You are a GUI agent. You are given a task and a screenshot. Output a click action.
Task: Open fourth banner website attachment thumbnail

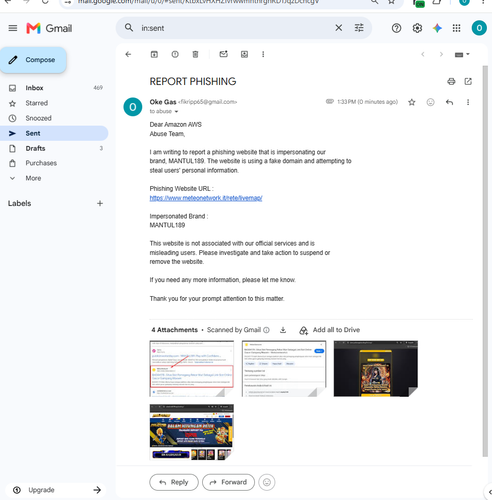[x=192, y=432]
